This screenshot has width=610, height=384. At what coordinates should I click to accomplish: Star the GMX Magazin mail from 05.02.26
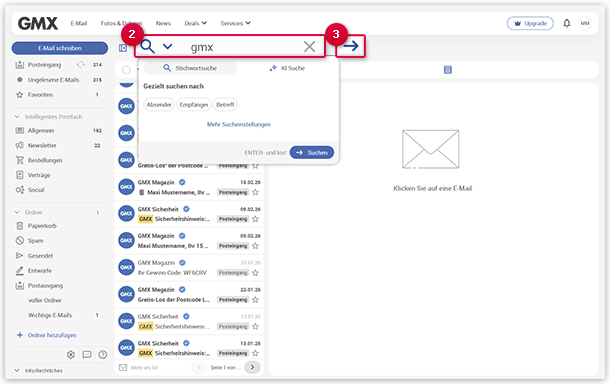click(255, 246)
